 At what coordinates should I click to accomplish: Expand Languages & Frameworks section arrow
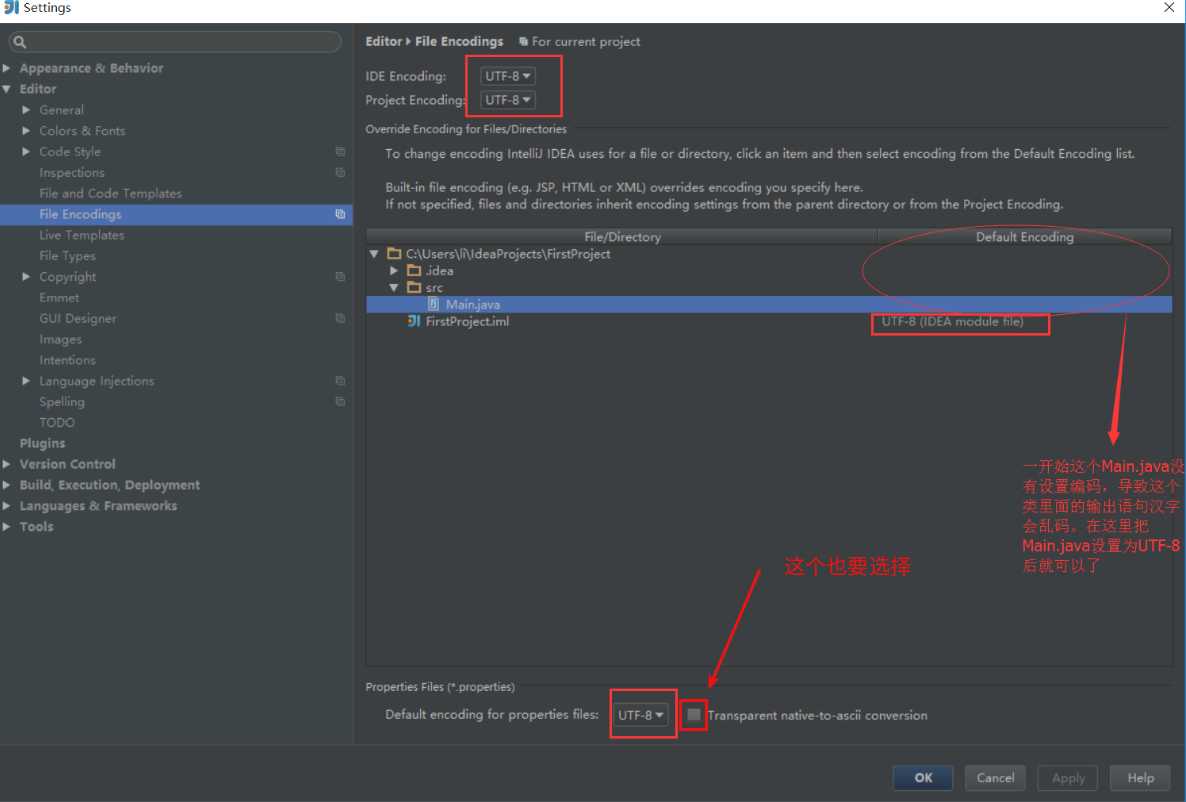tap(7, 505)
